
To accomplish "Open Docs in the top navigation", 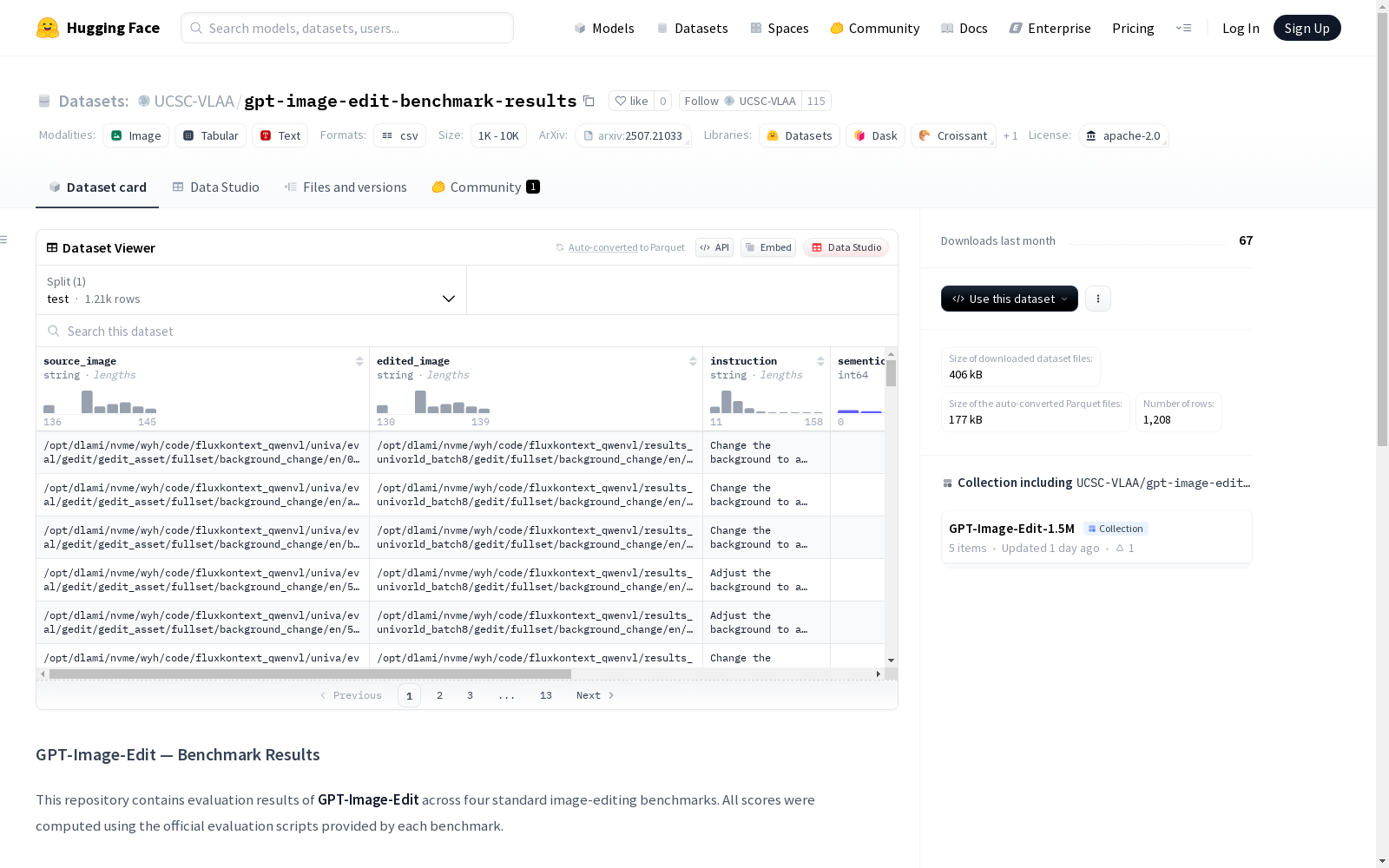I will [x=964, y=28].
